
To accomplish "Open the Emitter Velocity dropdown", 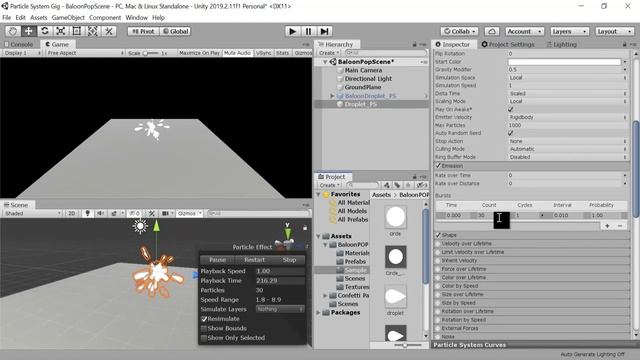I will tap(568, 117).
